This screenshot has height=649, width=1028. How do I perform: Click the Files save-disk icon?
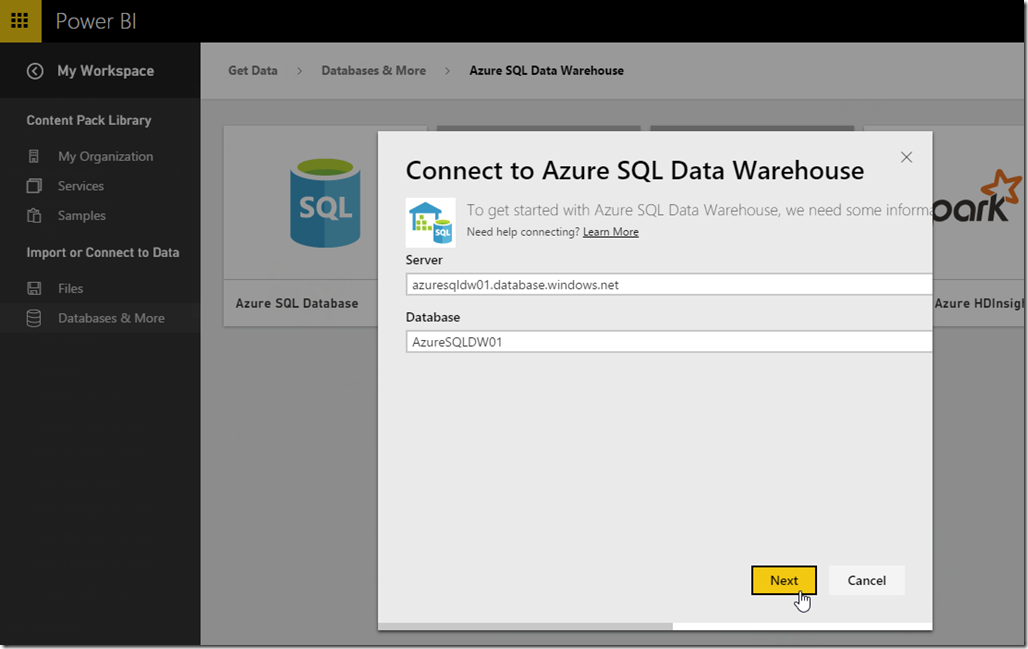tap(34, 288)
